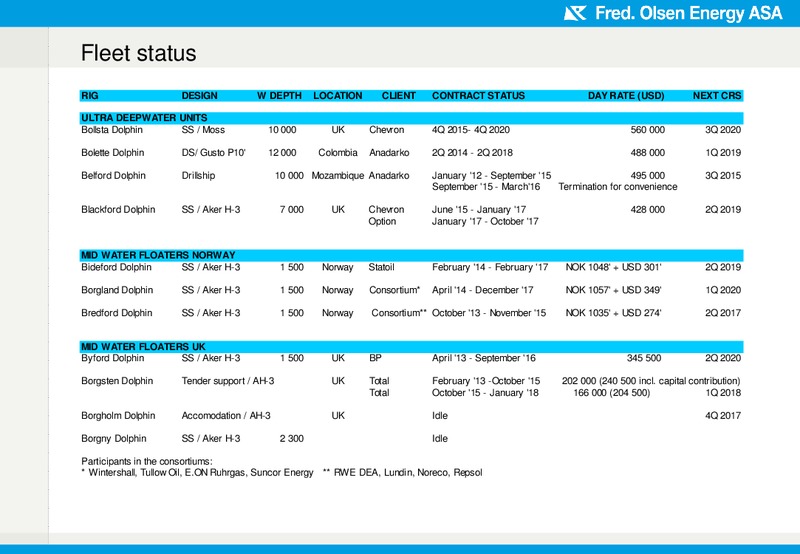800x554 pixels.
Task: Click the Idle status for Borgholm Dolphin
Action: [440, 415]
